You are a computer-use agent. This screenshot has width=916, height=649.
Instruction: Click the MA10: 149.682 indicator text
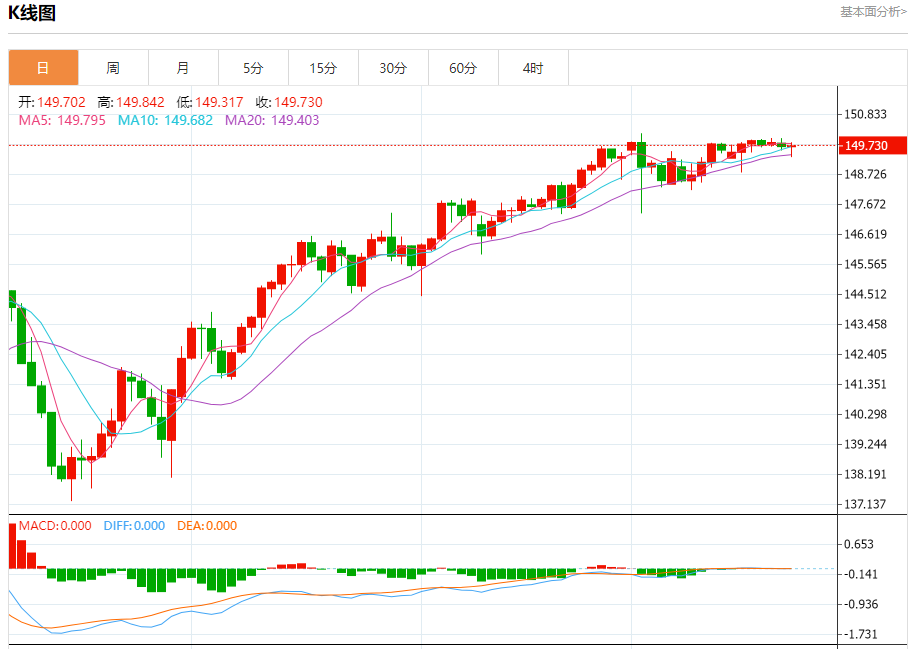coord(165,120)
